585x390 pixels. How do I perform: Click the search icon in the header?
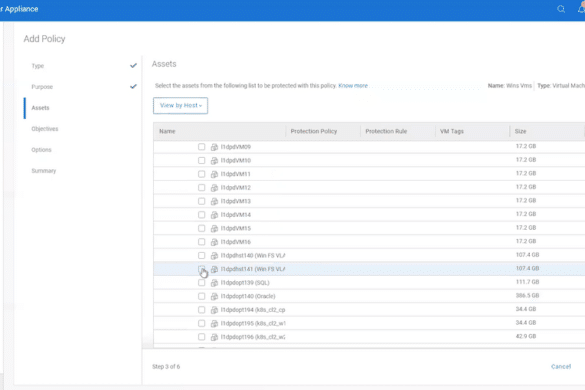tap(561, 9)
